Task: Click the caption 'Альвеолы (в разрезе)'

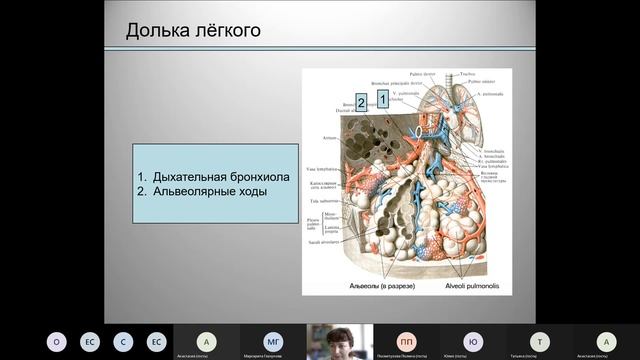Action: pyautogui.click(x=382, y=286)
